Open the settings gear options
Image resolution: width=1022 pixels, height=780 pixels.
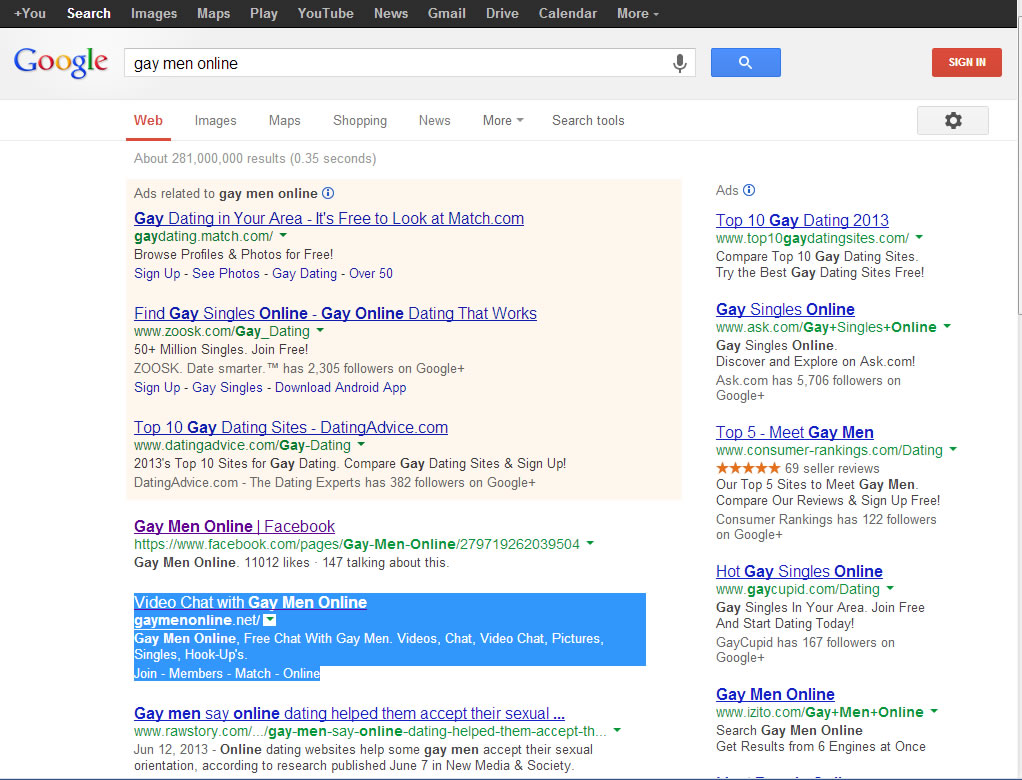pos(952,120)
